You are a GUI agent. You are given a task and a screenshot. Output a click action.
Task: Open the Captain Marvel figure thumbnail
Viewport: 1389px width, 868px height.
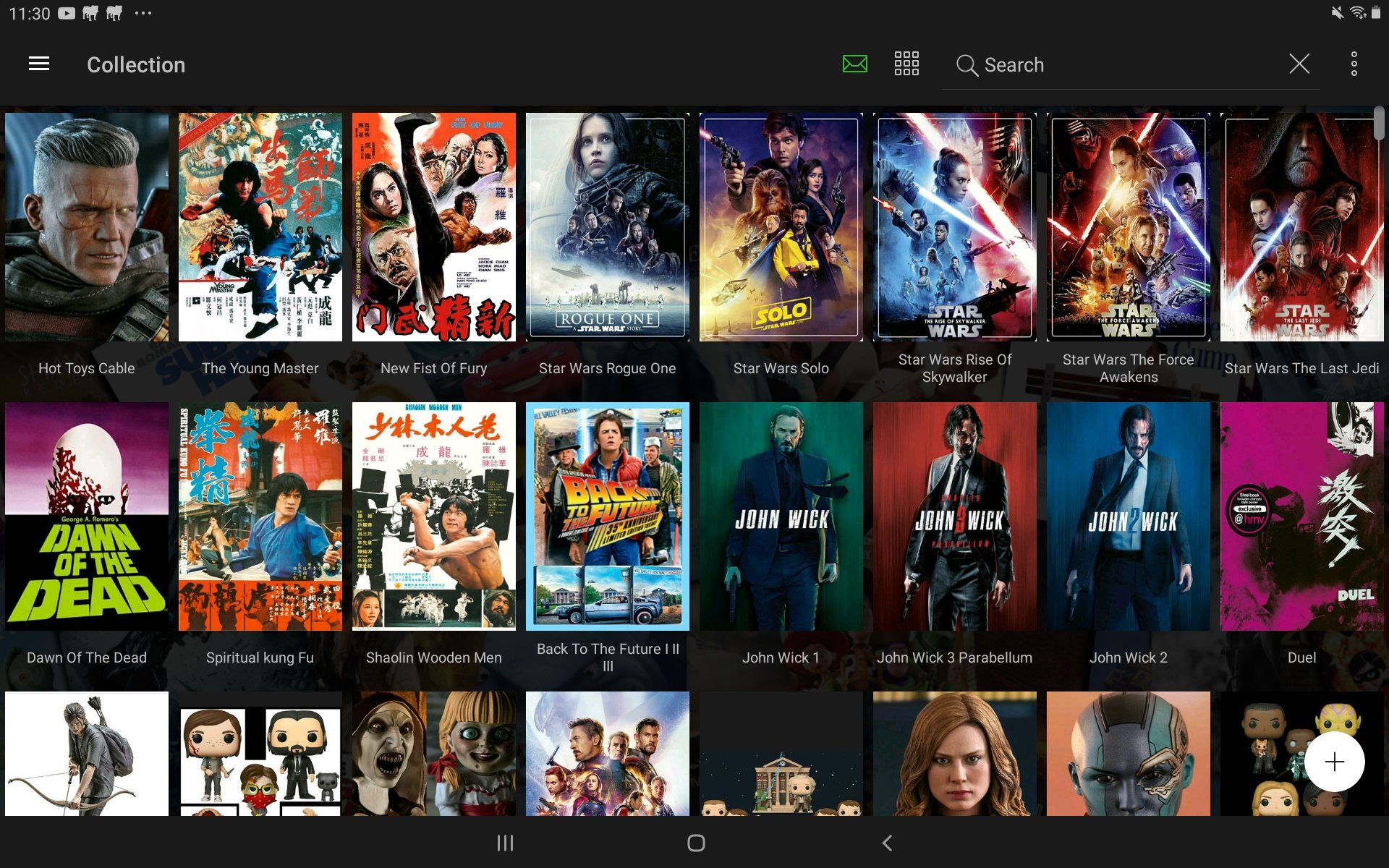click(955, 754)
